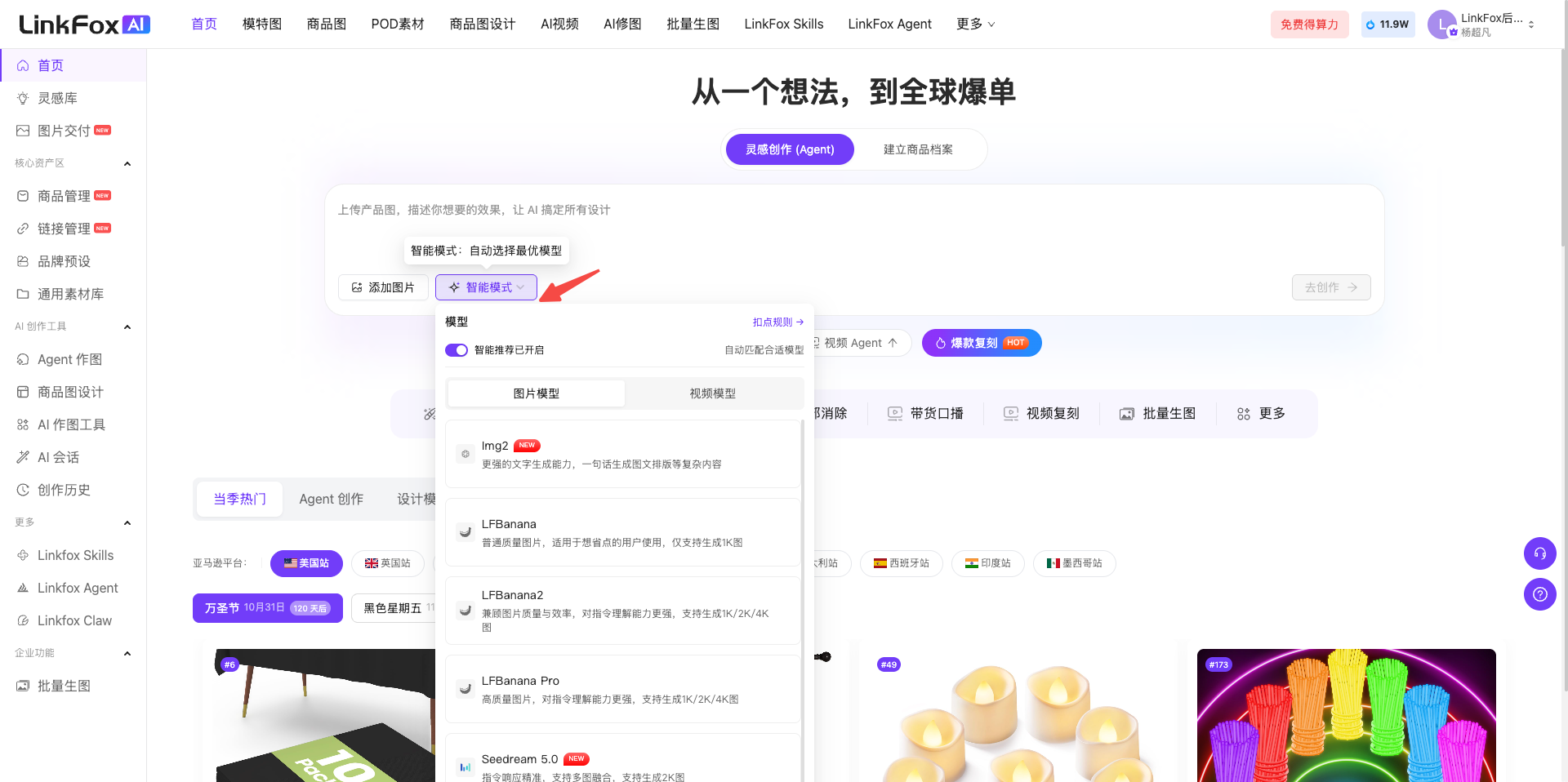Choose the Img2 model option
Viewport: 1568px width, 782px height.
[x=623, y=454]
